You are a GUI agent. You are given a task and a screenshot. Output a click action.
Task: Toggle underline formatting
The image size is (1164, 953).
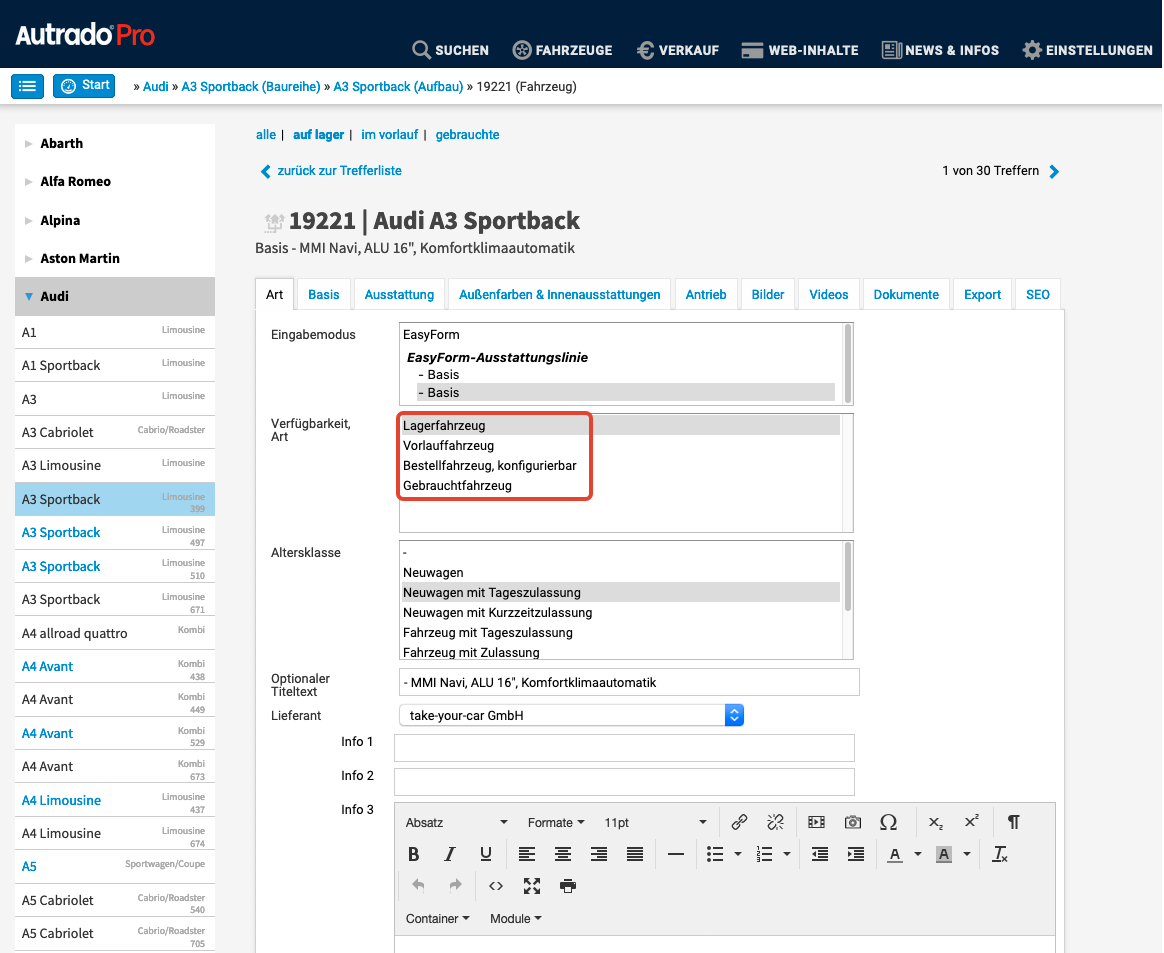click(x=486, y=854)
